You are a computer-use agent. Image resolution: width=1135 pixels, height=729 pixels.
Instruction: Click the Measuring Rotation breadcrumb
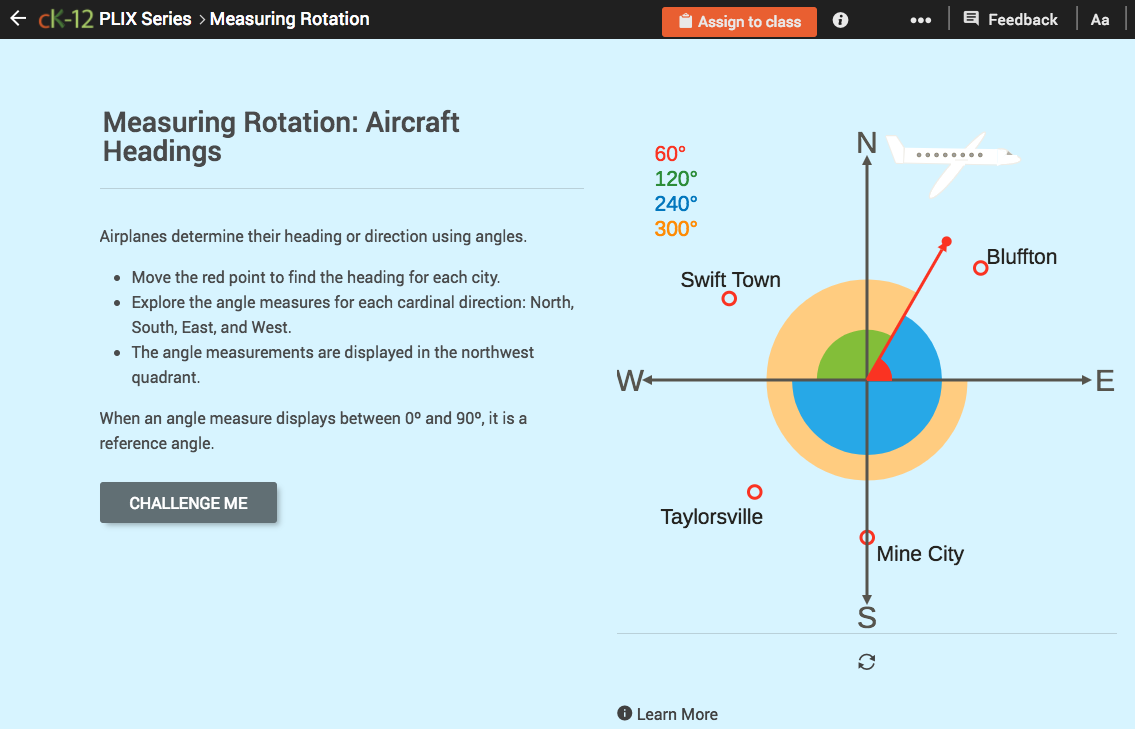click(289, 18)
